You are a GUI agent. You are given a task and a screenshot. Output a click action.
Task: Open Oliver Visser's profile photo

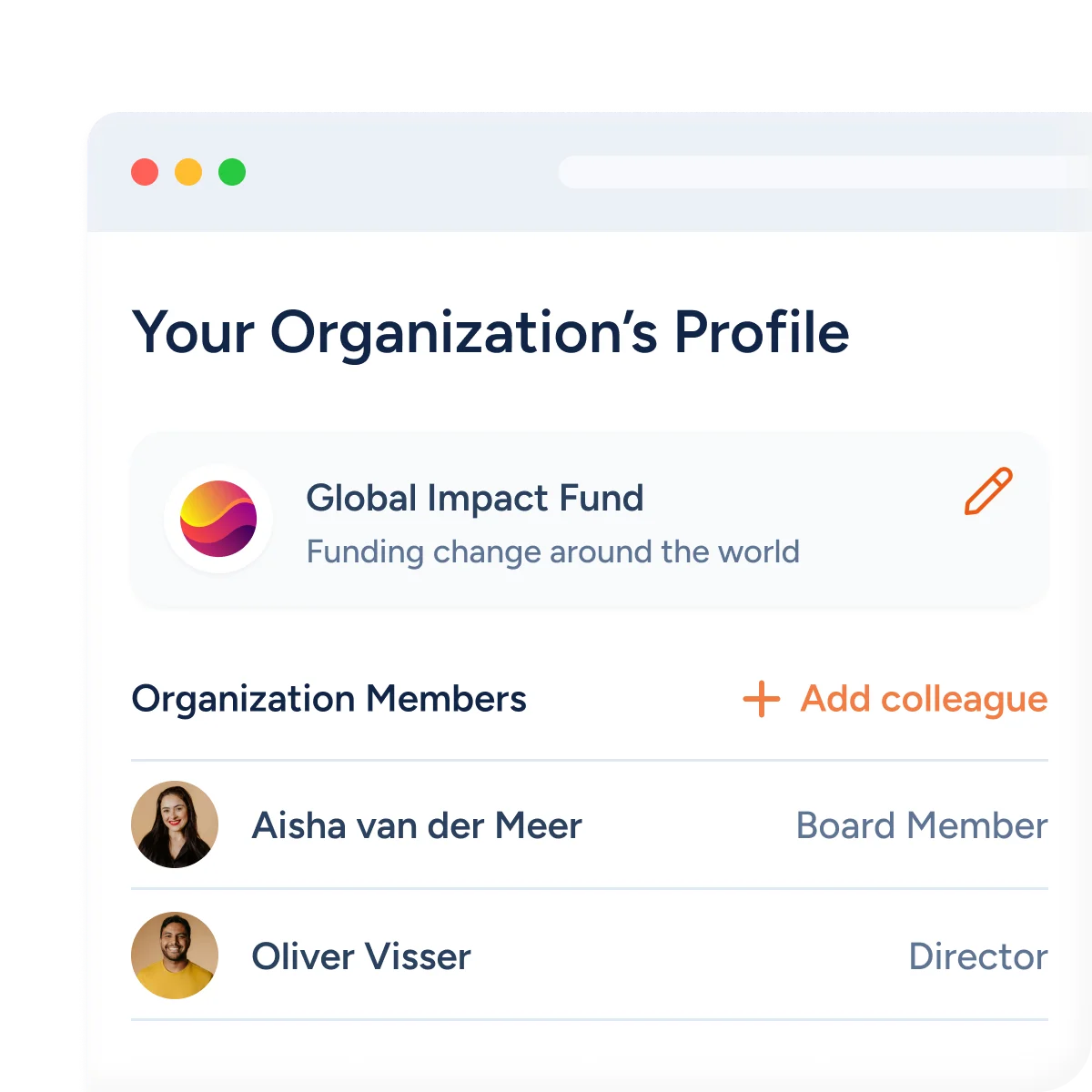point(174,955)
